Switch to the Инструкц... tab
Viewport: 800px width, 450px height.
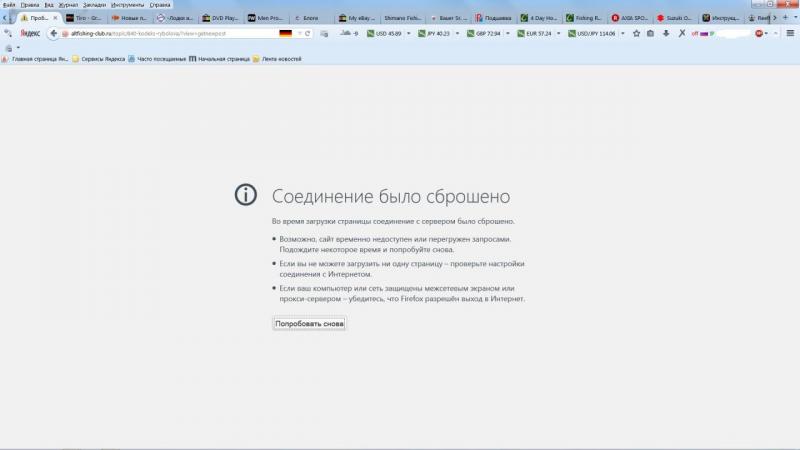(x=720, y=18)
